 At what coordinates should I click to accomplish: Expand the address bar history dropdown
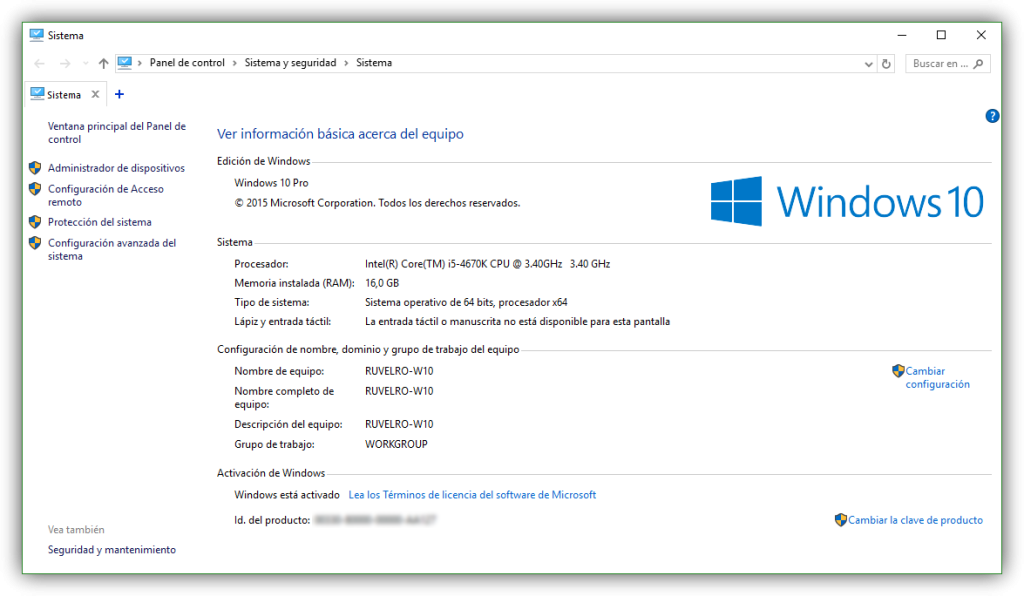coord(868,64)
